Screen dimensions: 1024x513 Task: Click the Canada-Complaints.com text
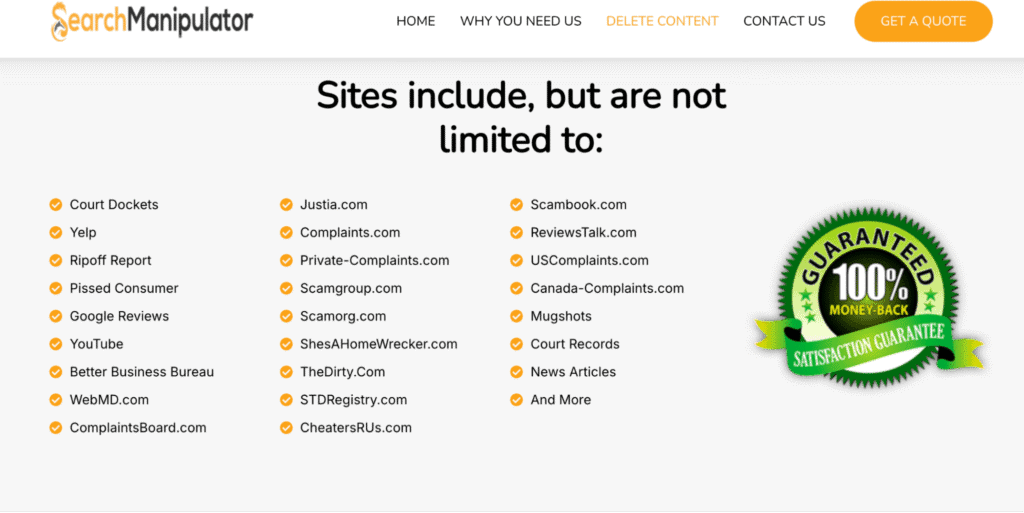pyautogui.click(x=607, y=288)
